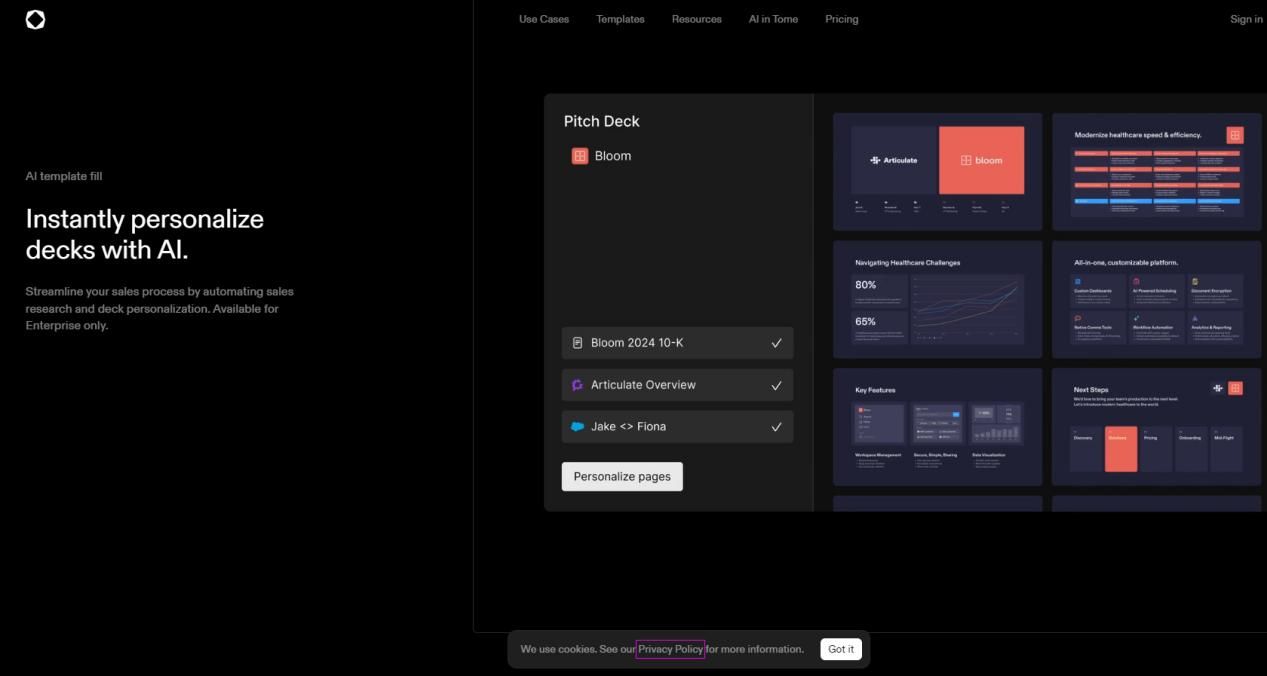The height and width of the screenshot is (676, 1267).
Task: Open the Pricing page
Action: [x=842, y=19]
